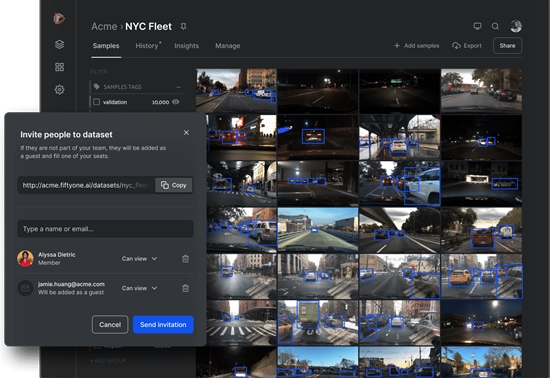This screenshot has height=378, width=550.
Task: Click the Add samples button
Action: tap(417, 46)
